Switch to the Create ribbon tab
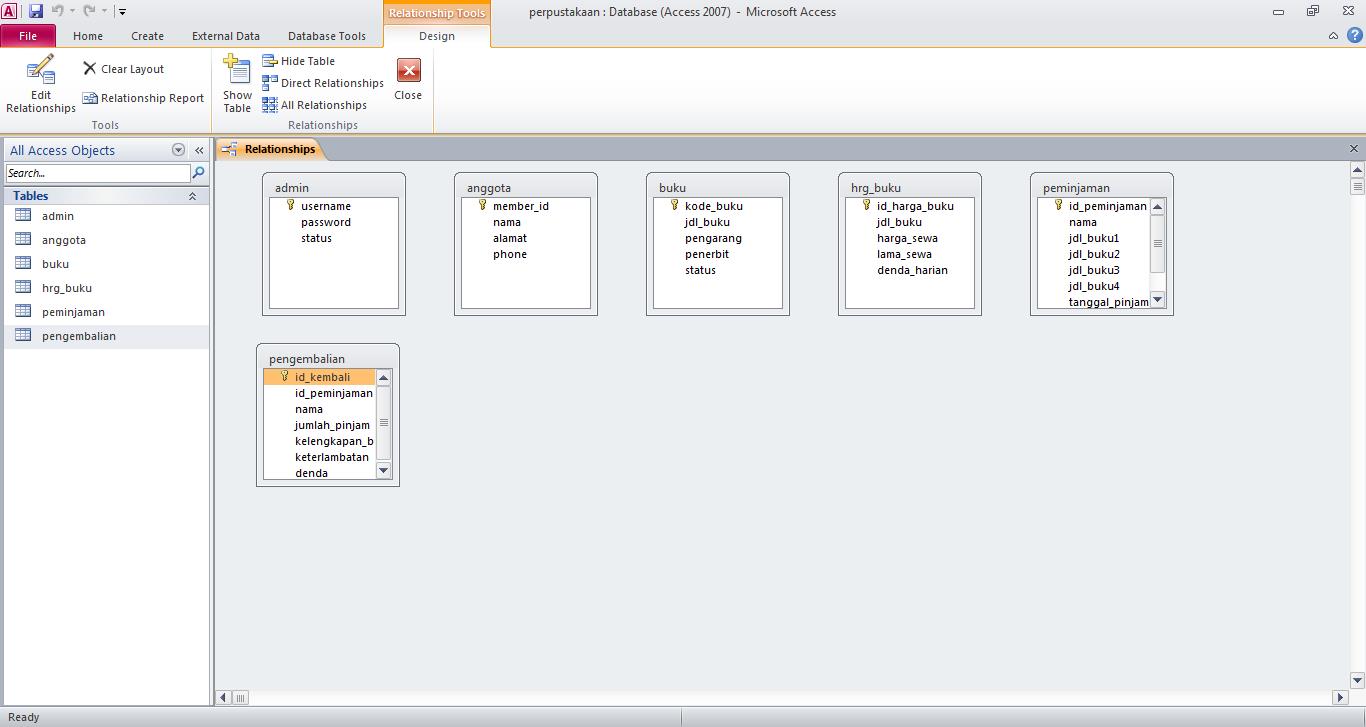The height and width of the screenshot is (727, 1366). coord(147,36)
